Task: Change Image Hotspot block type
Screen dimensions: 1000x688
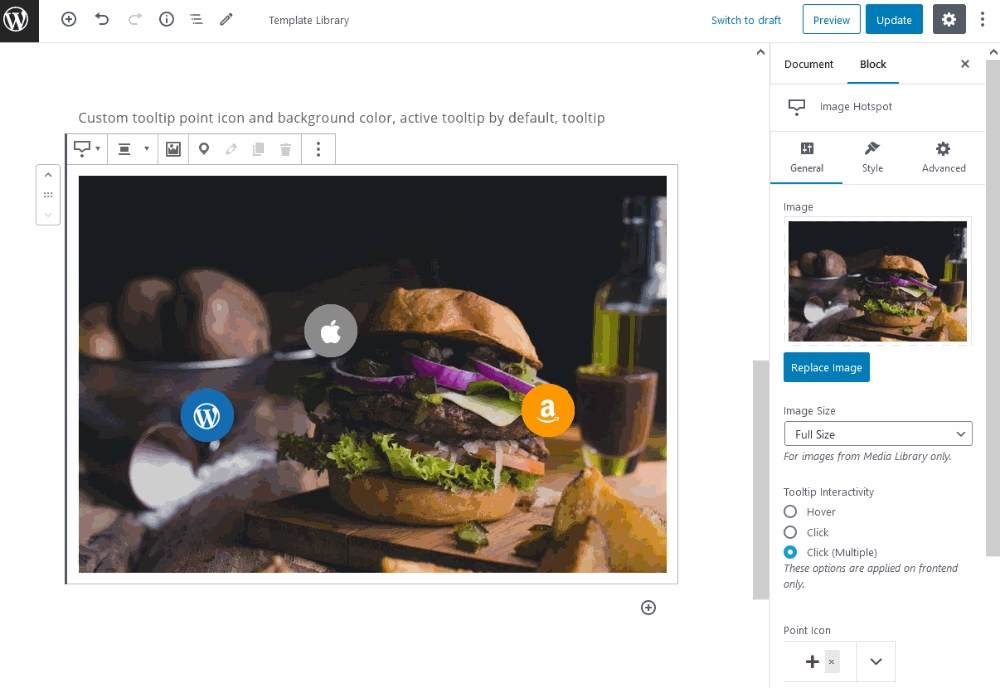Action: (x=87, y=149)
